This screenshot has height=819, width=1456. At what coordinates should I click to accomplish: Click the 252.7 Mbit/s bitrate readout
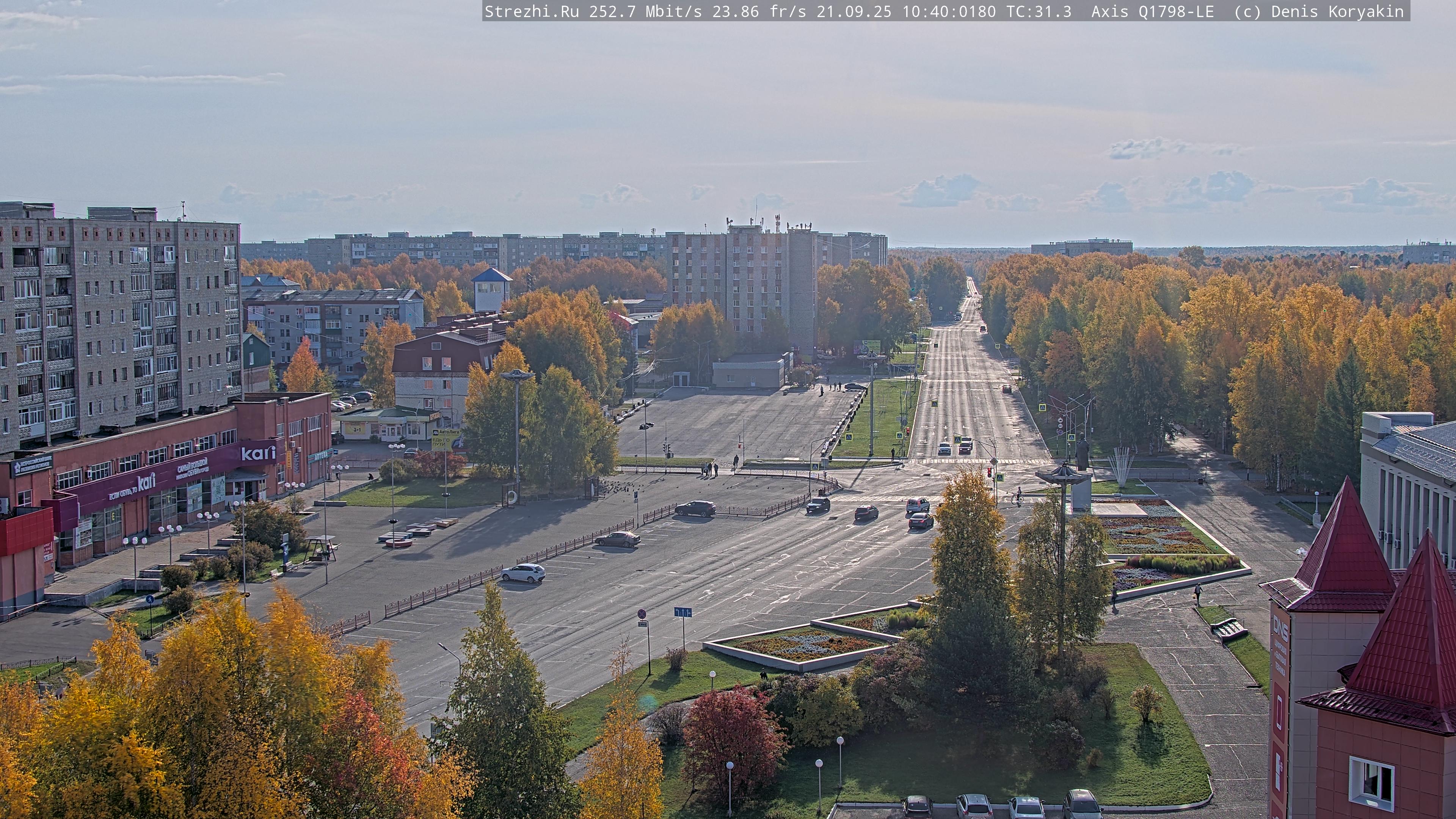pyautogui.click(x=645, y=11)
